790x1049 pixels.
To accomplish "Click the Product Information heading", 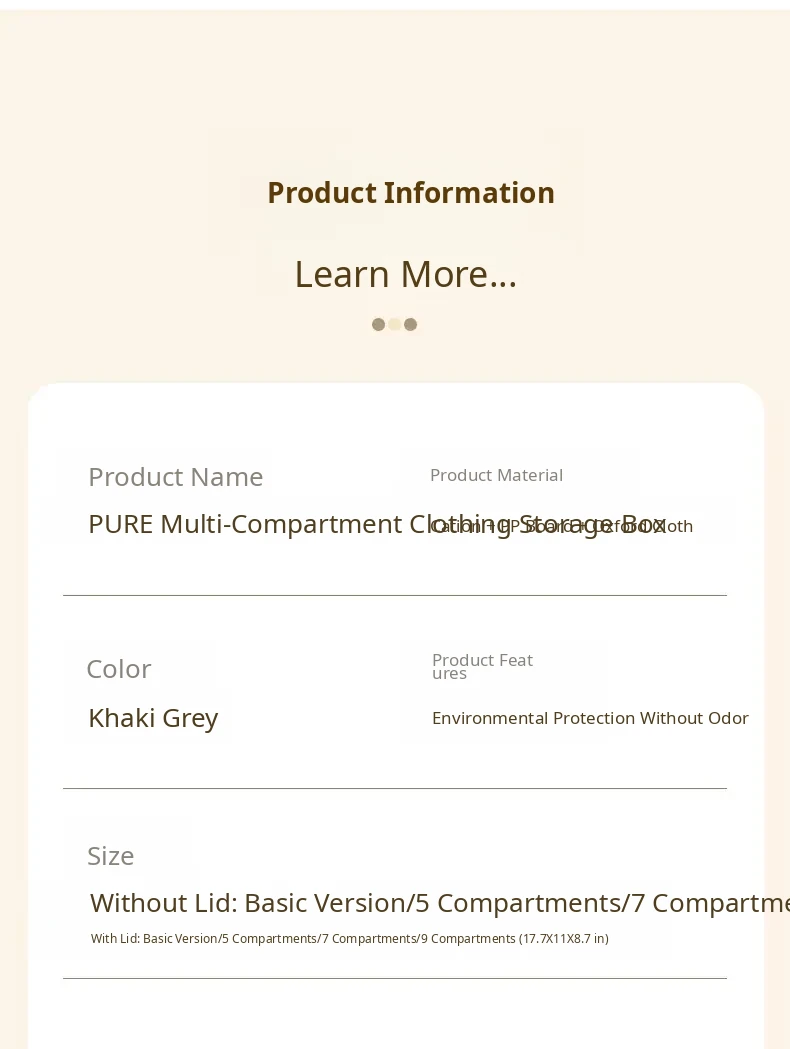I will [410, 192].
